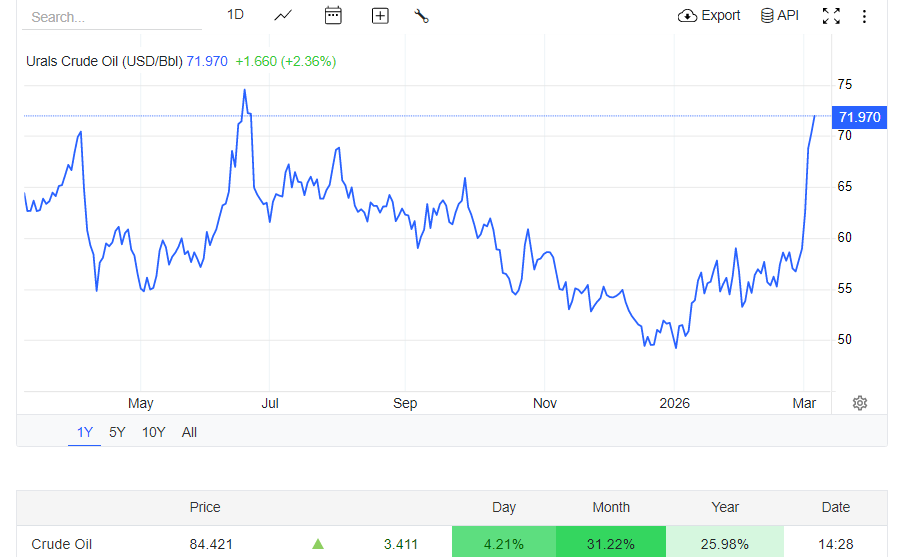The width and height of the screenshot is (912, 557).
Task: Switch to the 1Y time range
Action: coord(85,432)
